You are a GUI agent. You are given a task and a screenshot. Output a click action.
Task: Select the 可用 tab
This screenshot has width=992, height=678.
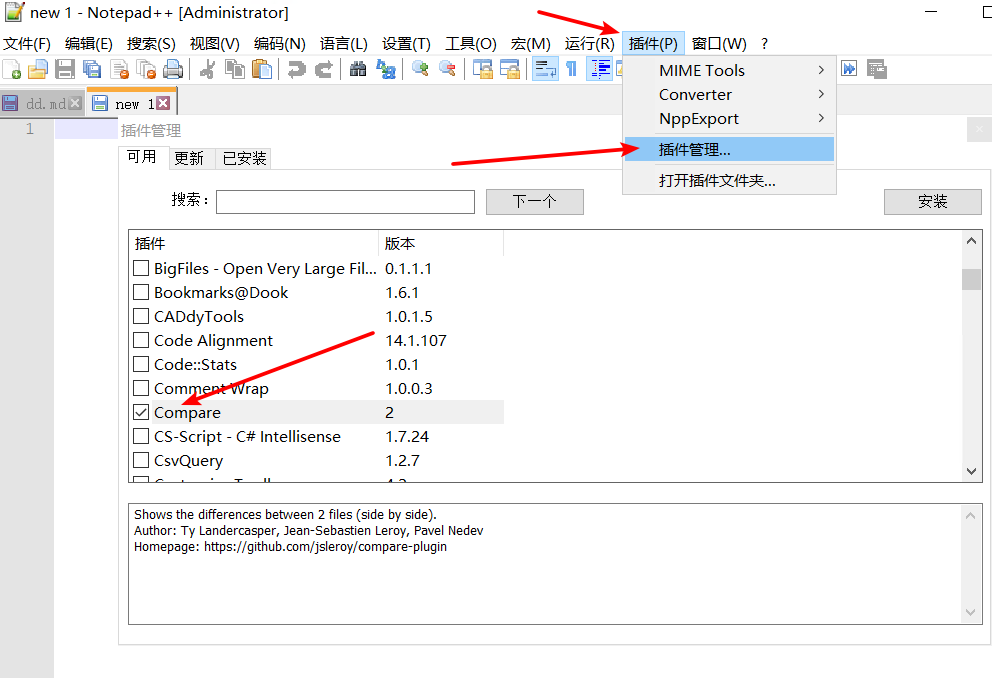[x=142, y=156]
